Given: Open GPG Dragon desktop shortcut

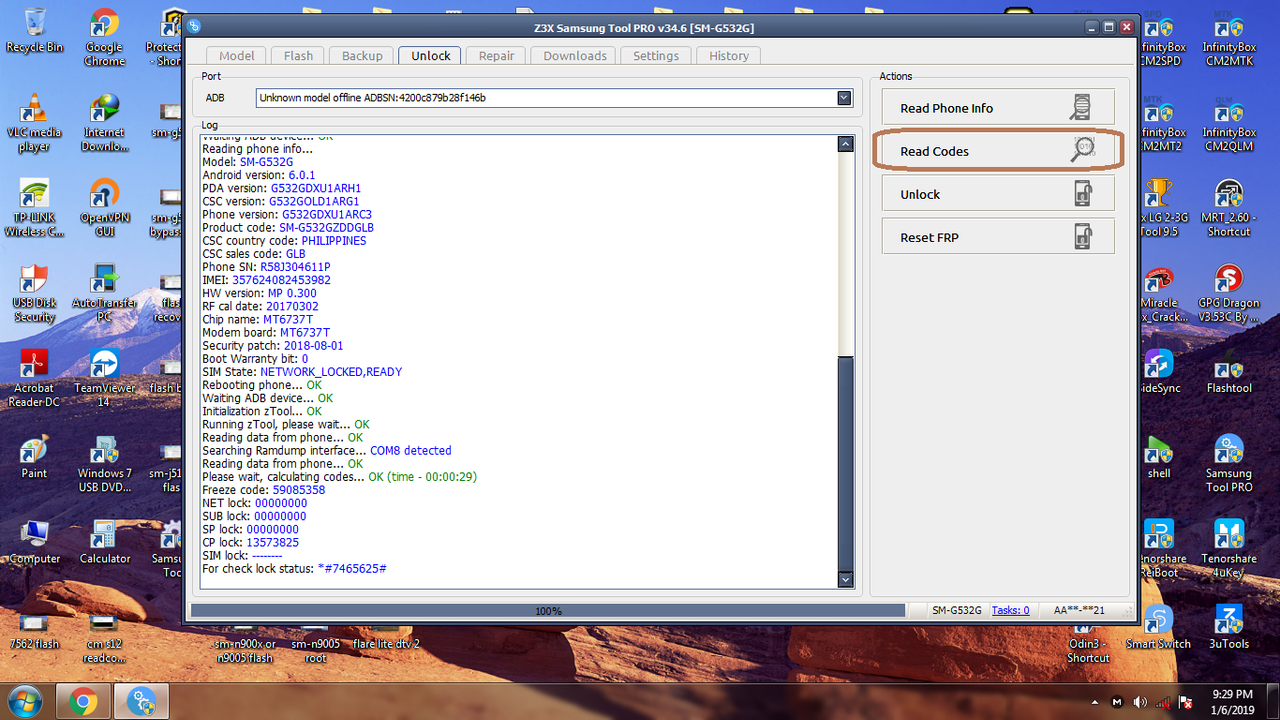Looking at the screenshot, I should tap(1229, 293).
